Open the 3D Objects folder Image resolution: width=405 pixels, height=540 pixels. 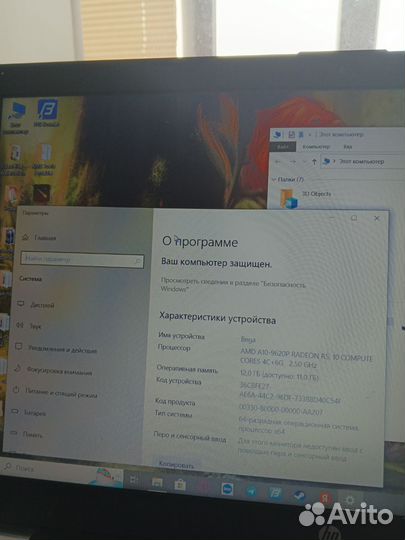(306, 197)
